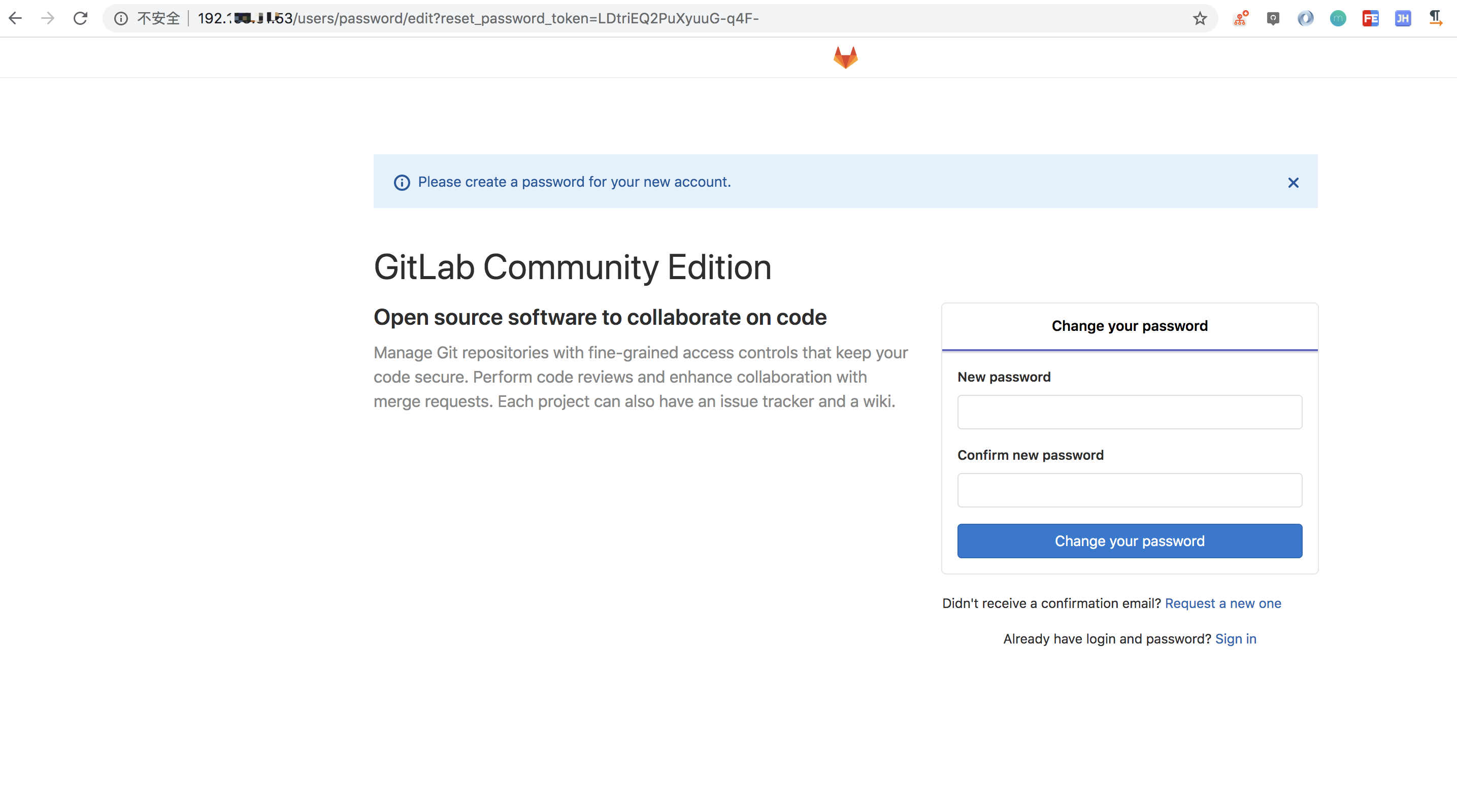Screen dimensions: 1457x812
Task: Navigate back with the back arrow
Action: (16, 18)
